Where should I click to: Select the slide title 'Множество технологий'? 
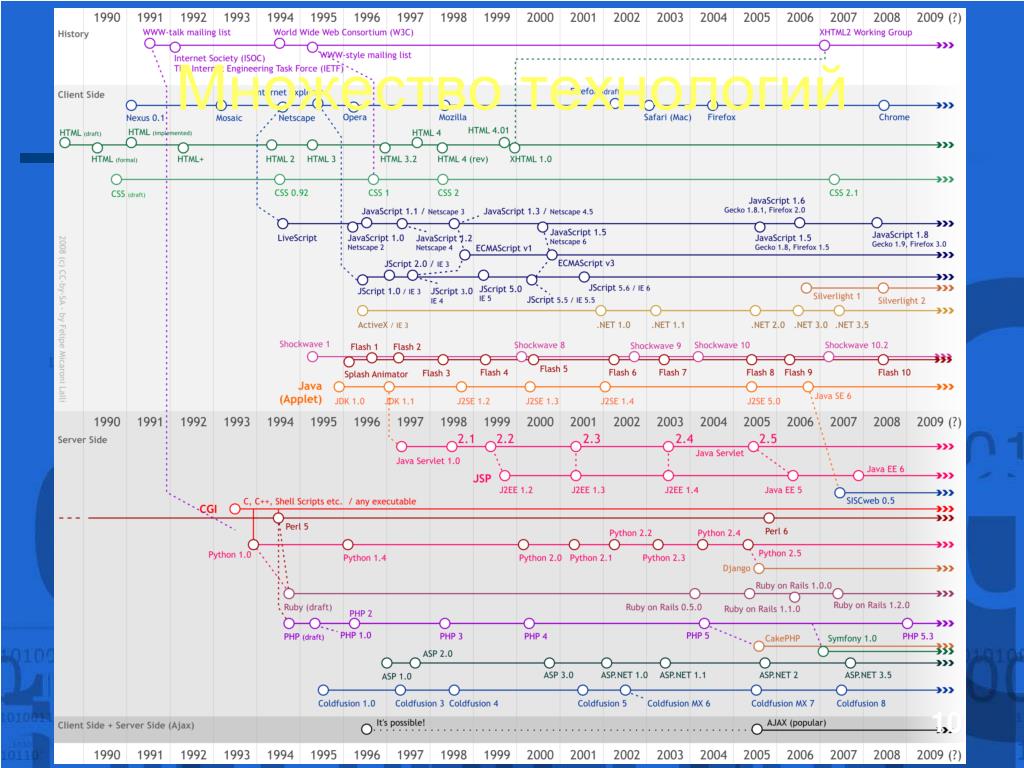(x=511, y=88)
